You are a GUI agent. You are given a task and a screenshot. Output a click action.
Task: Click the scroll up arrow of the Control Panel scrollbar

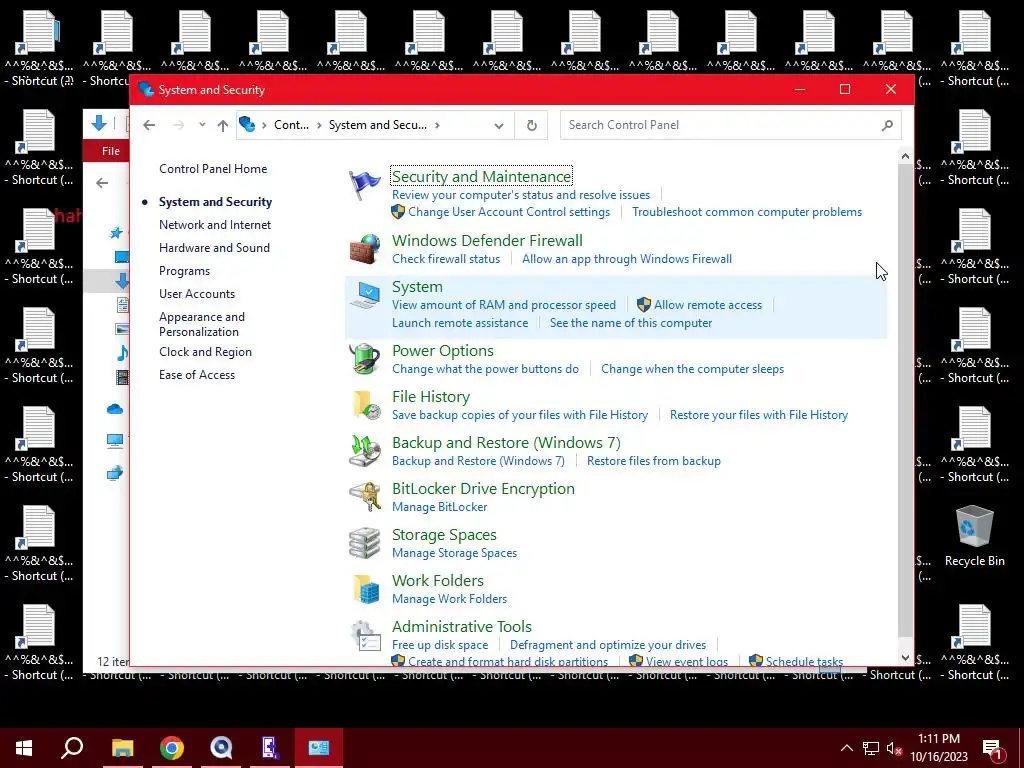pos(904,156)
